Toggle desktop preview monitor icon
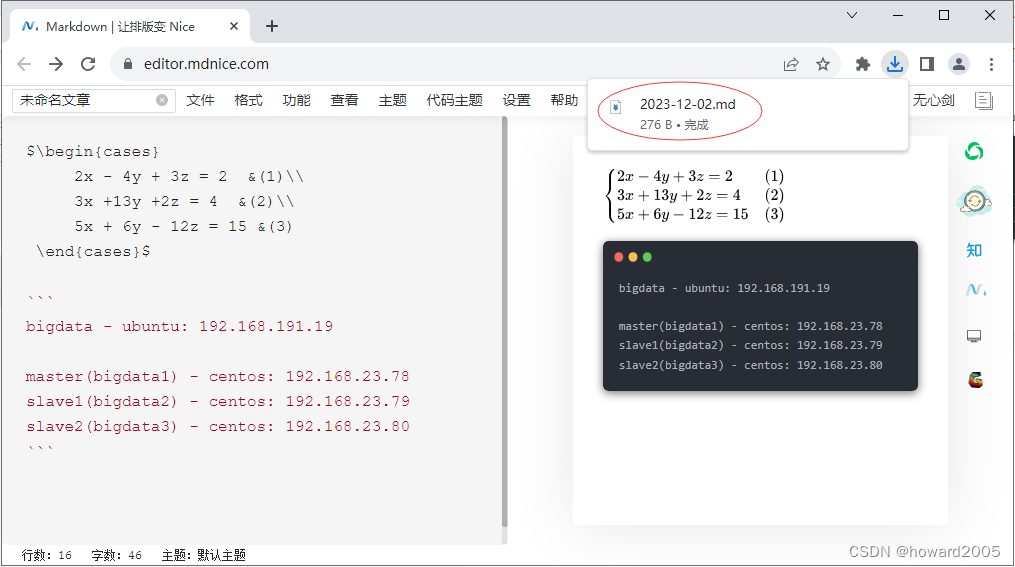The width and height of the screenshot is (1015, 567). tap(974, 336)
